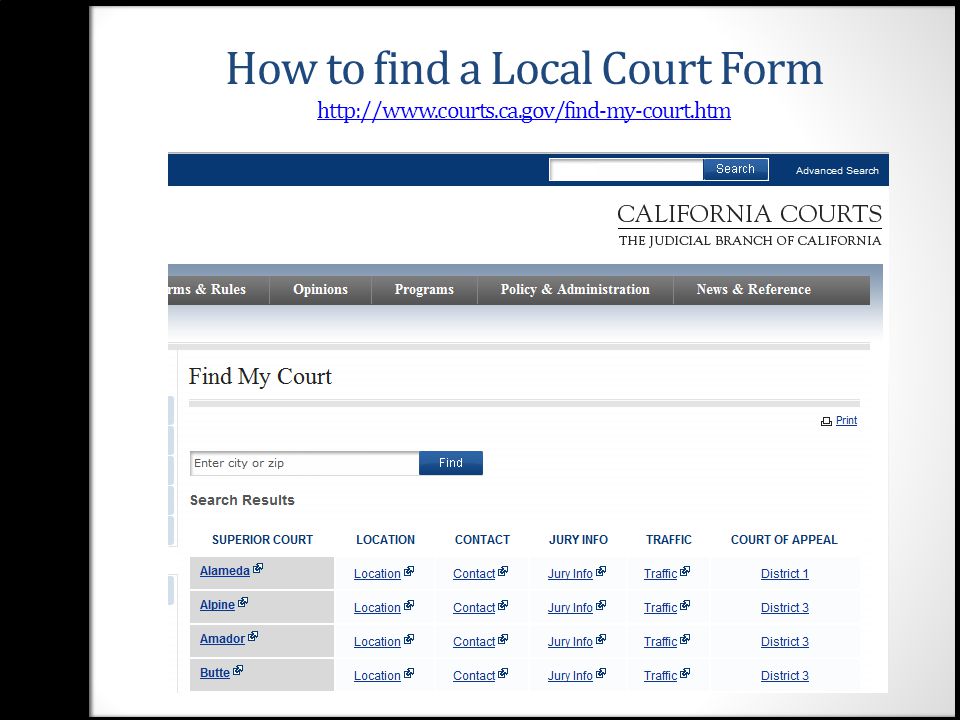The height and width of the screenshot is (720, 960).
Task: Open Traffic link for Butte
Action: (660, 676)
